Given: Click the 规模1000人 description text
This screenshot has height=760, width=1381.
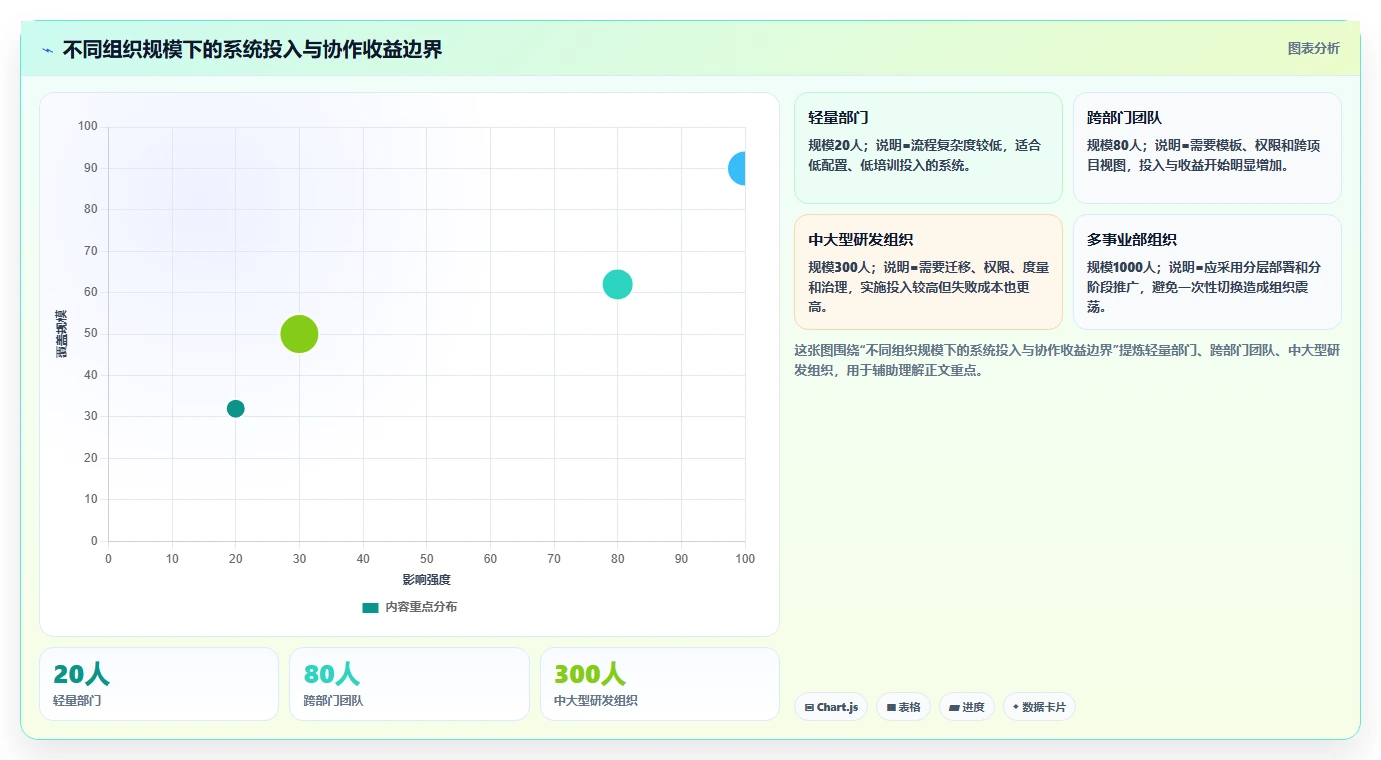Looking at the screenshot, I should coord(1204,287).
